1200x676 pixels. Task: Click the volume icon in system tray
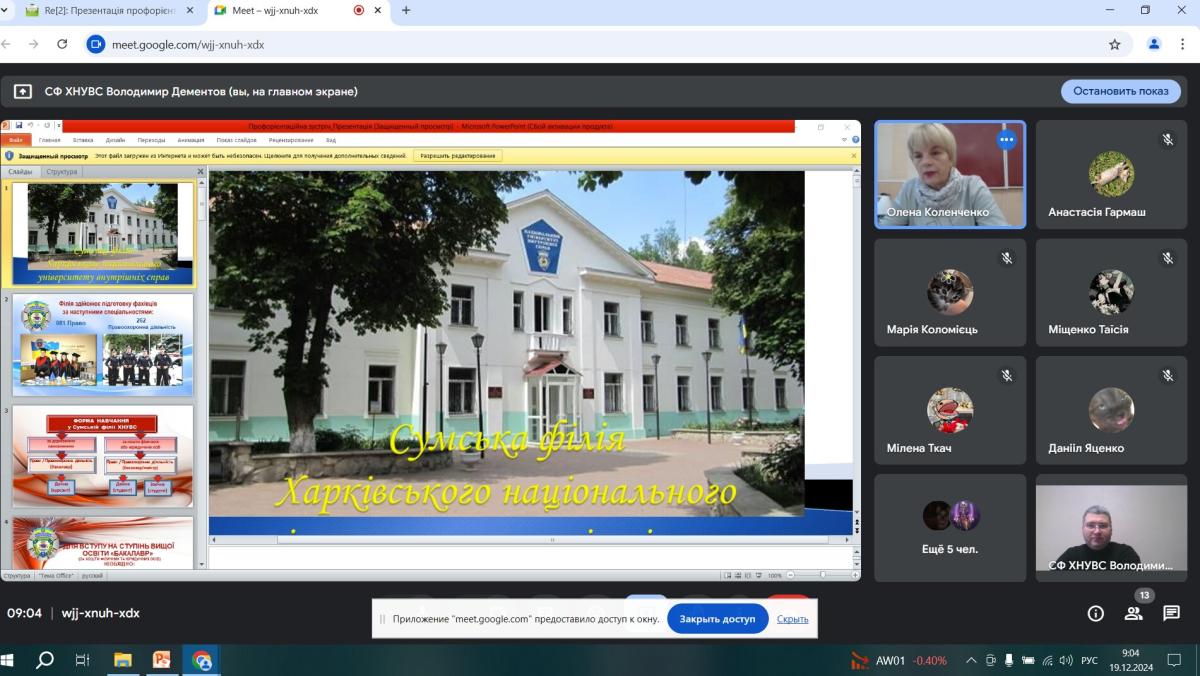[x=1065, y=660]
